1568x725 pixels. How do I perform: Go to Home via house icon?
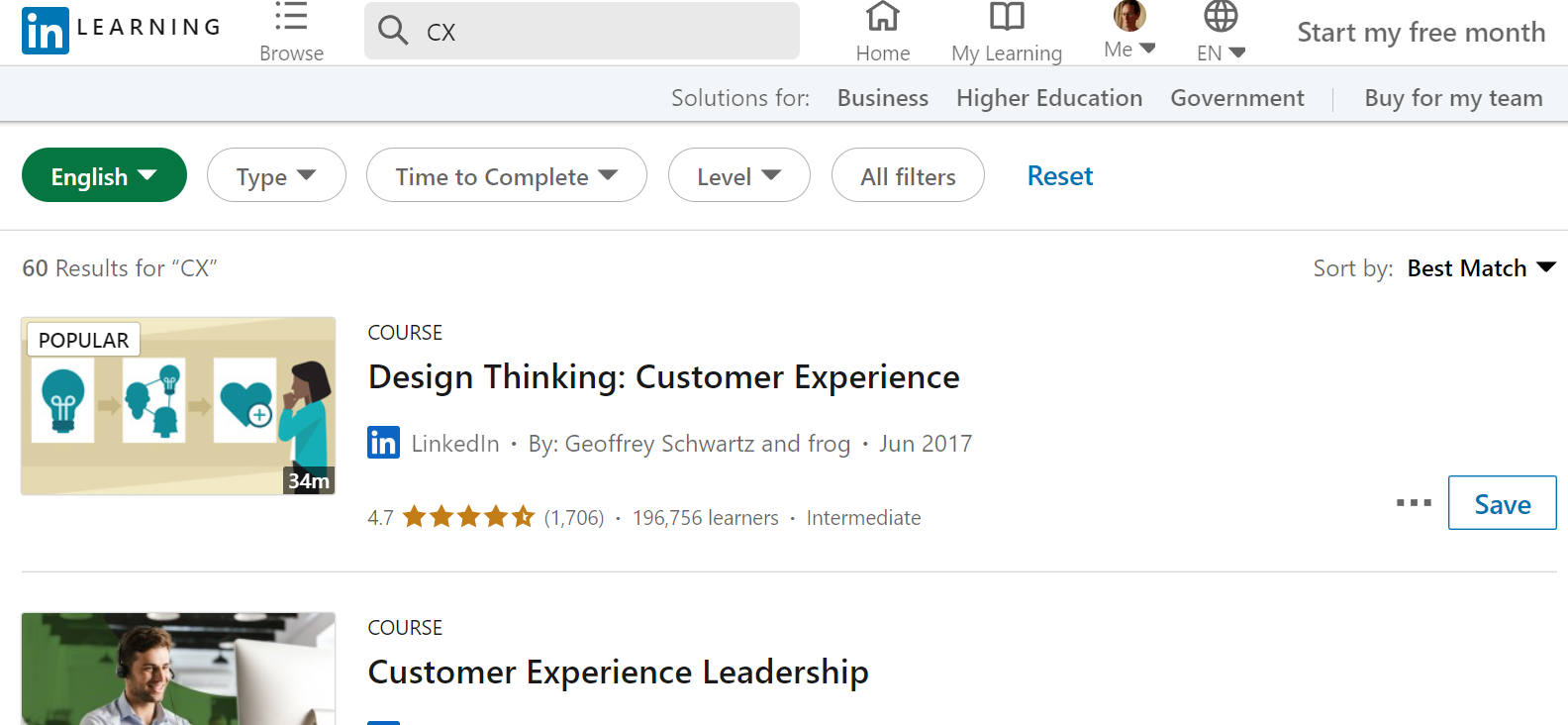(x=882, y=17)
